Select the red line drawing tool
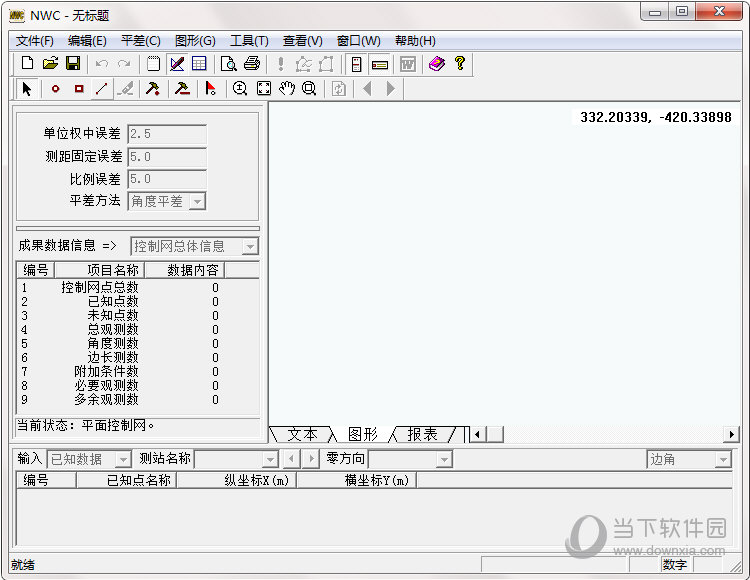The image size is (750, 580). (x=101, y=88)
